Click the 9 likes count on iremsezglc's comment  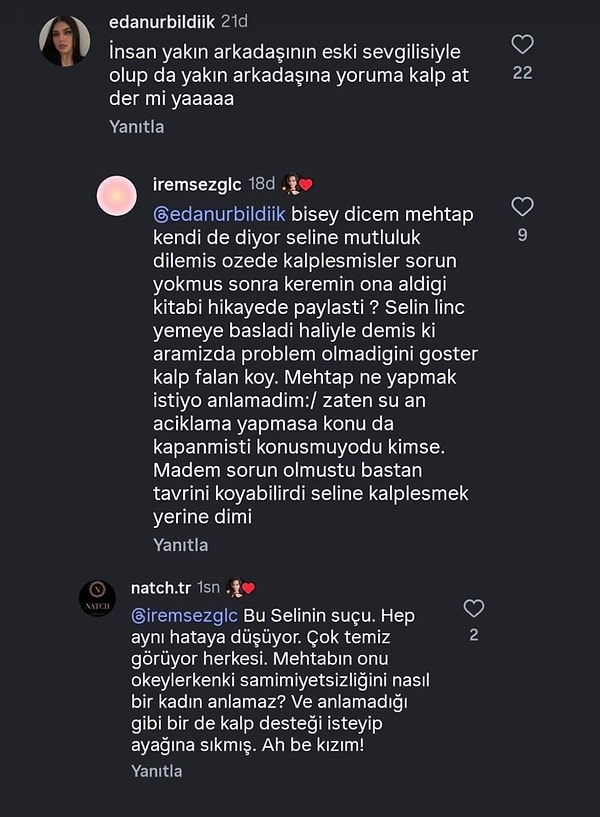coord(521,232)
